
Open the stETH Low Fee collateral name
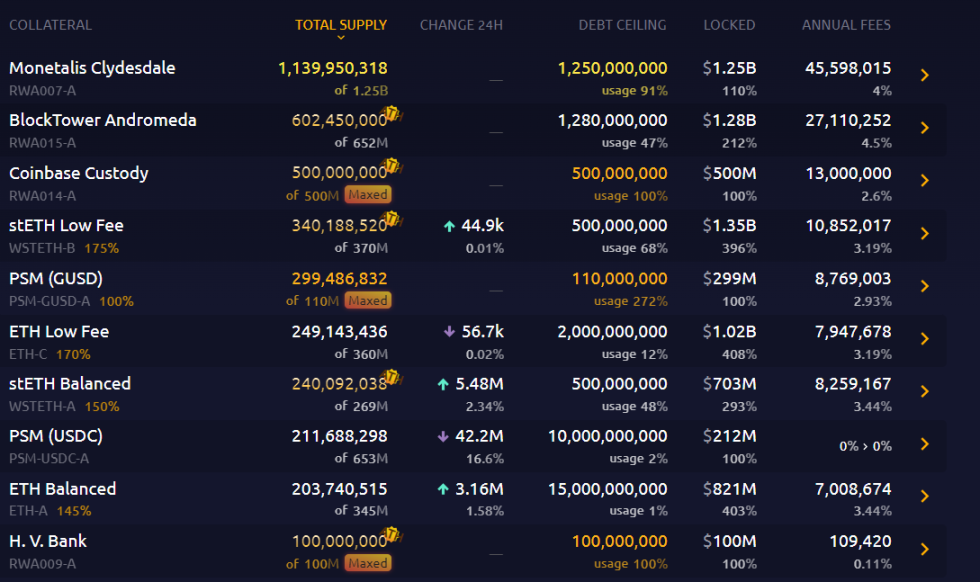coord(66,226)
